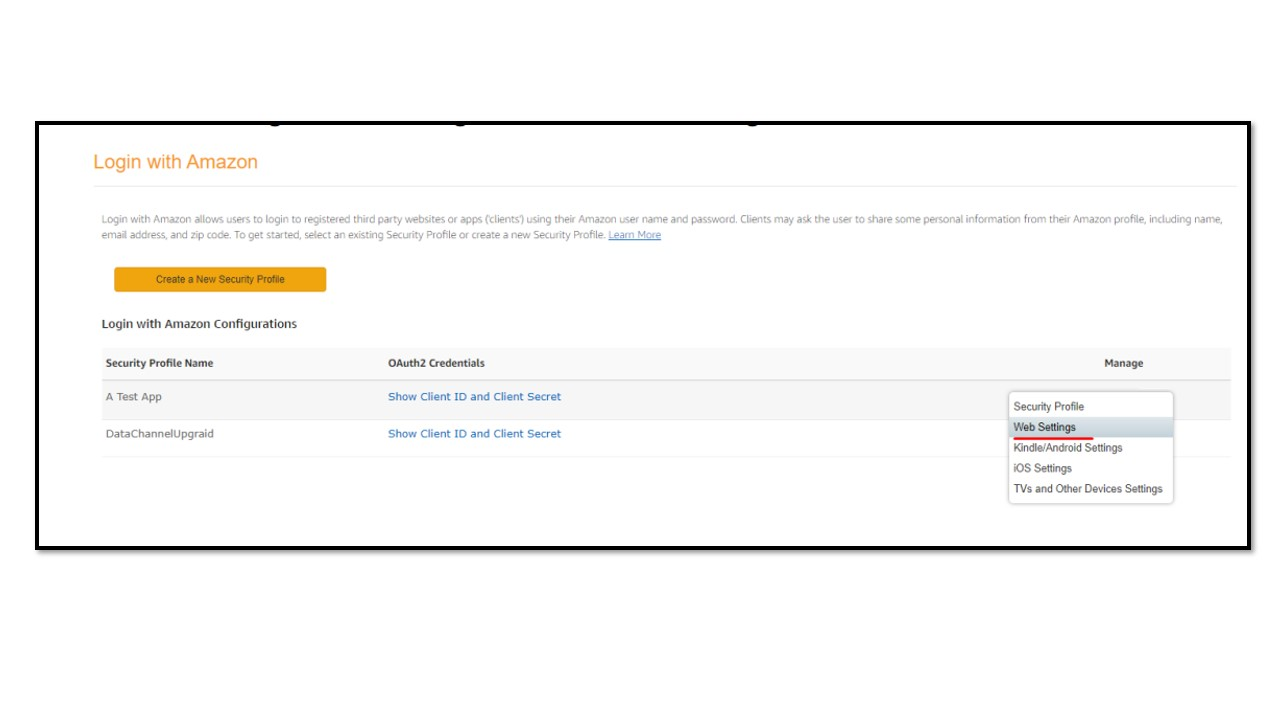The height and width of the screenshot is (720, 1280).
Task: Choose Web Settings in the dropdown menu
Action: coord(1090,427)
